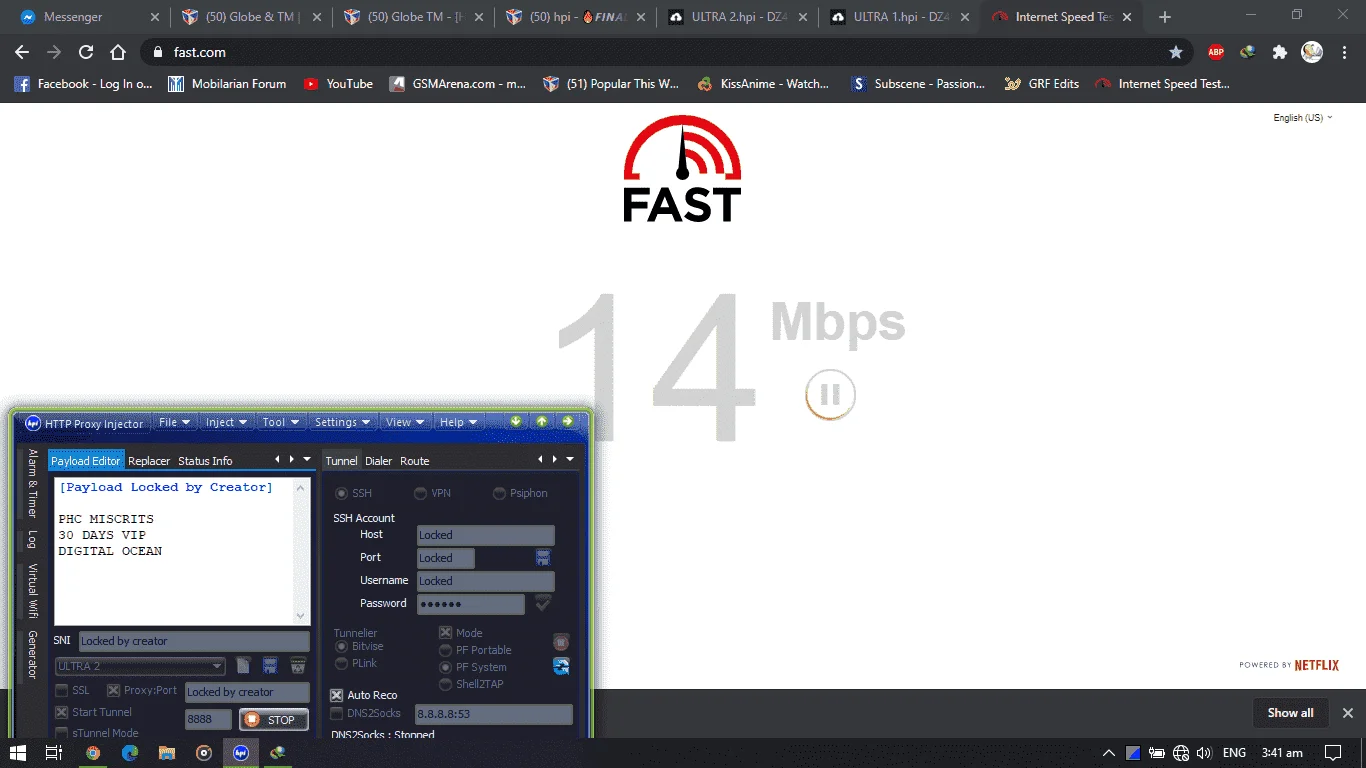Open the Generator side panel
Screen dimensions: 1366x768
32,654
